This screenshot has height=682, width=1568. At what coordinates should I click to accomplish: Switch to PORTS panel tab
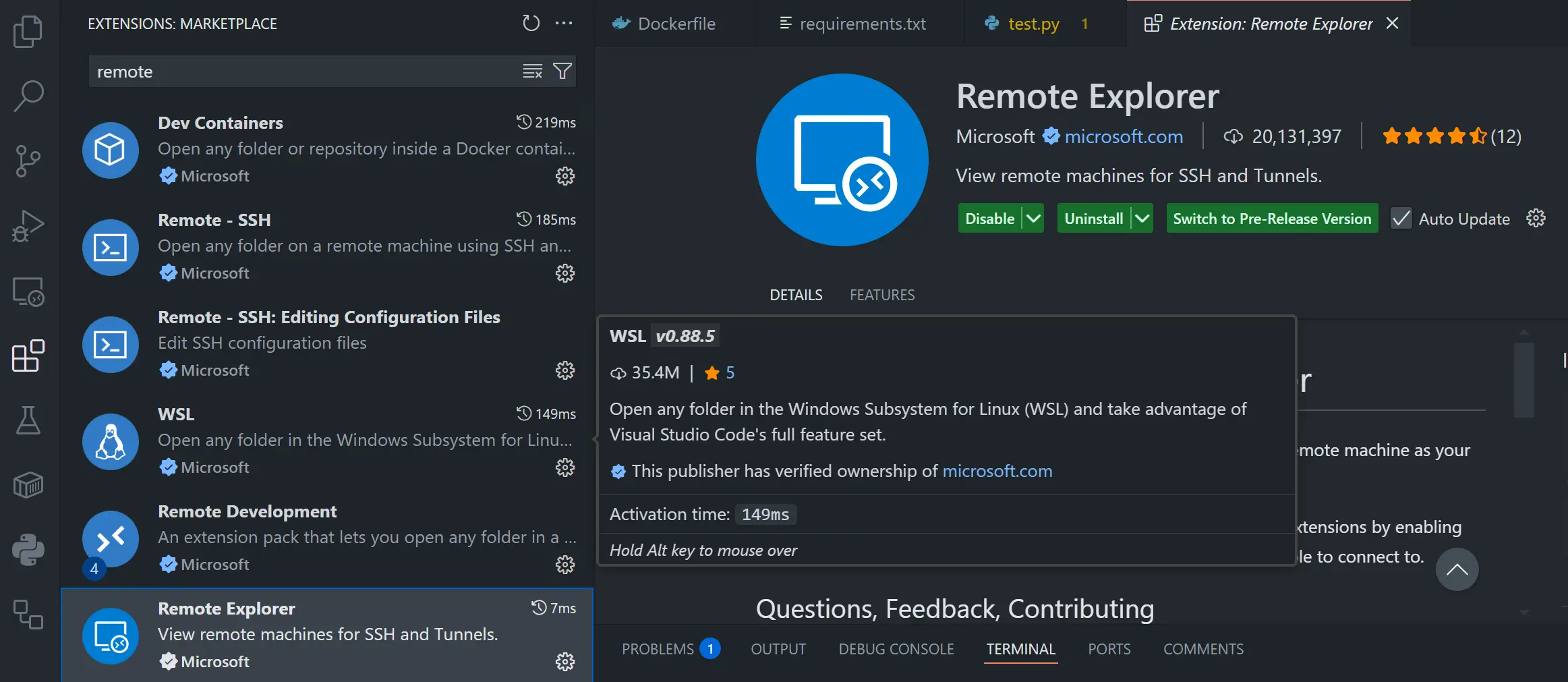(x=1109, y=649)
